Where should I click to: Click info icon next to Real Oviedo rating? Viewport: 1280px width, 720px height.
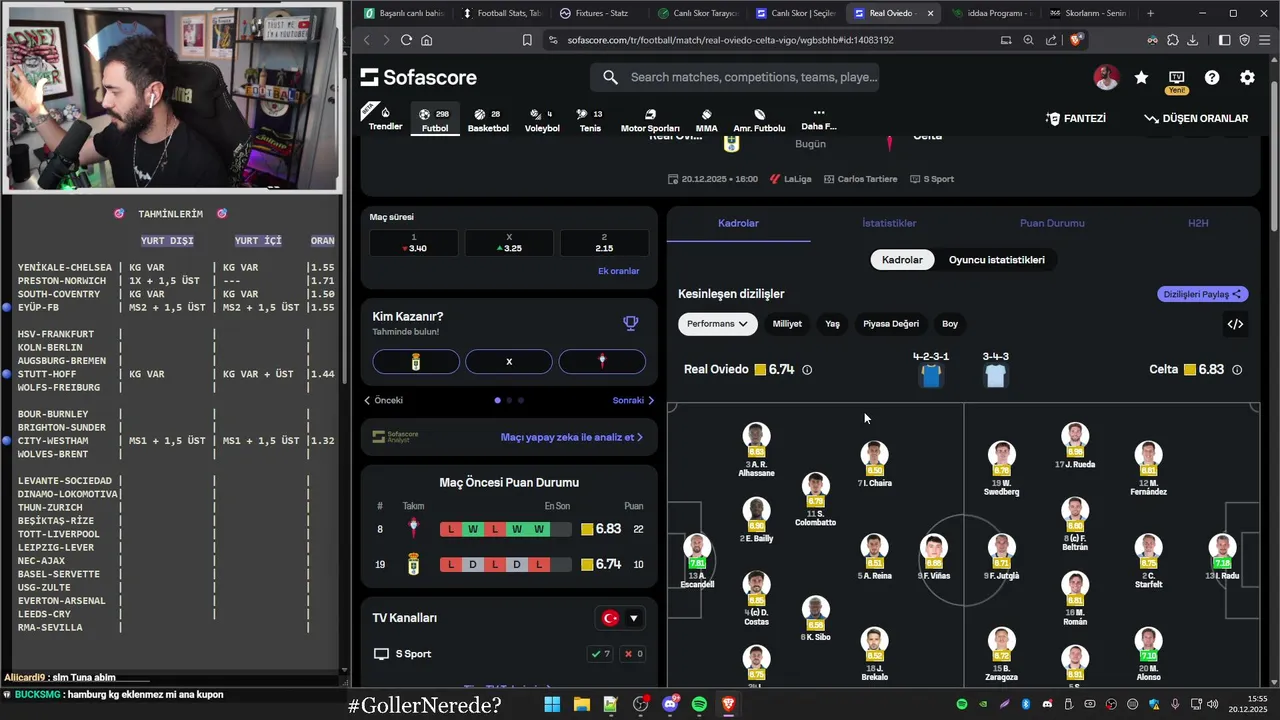(x=807, y=370)
